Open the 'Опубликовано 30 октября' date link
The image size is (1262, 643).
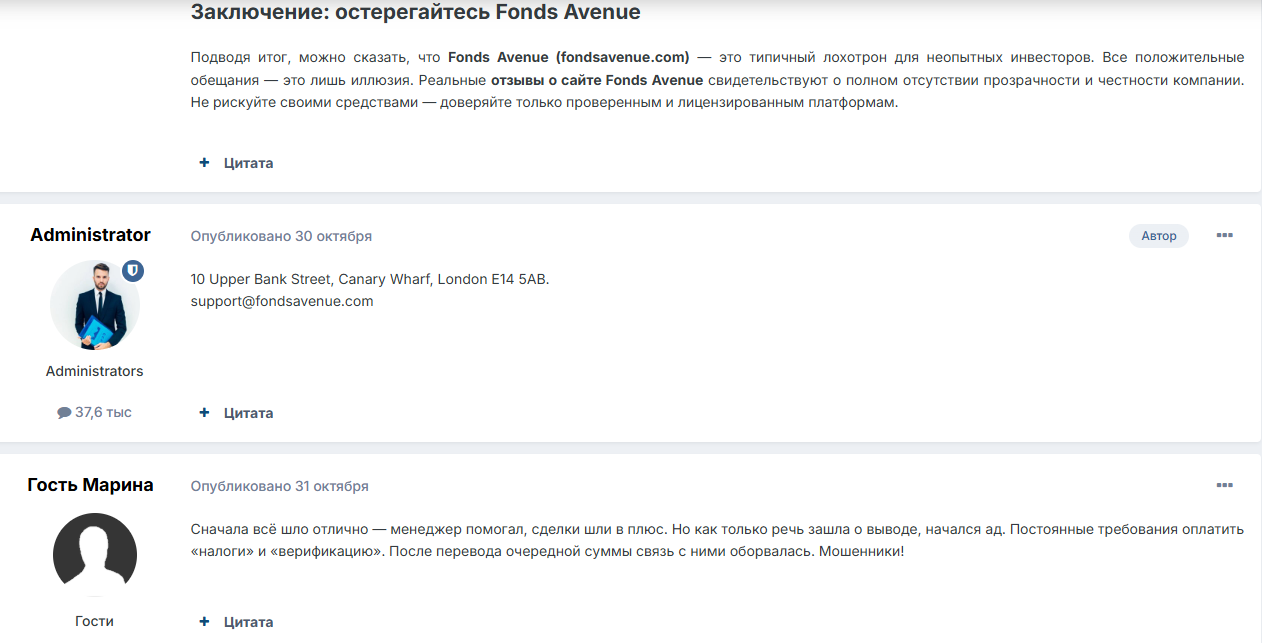280,236
